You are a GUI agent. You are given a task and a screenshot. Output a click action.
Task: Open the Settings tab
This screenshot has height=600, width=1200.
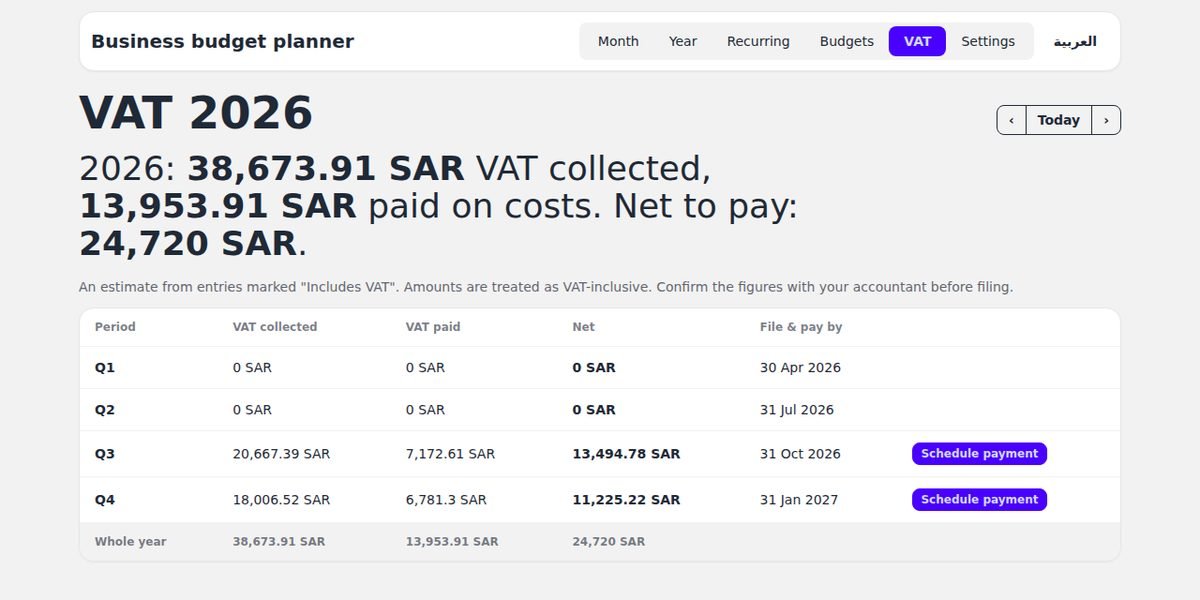point(988,41)
